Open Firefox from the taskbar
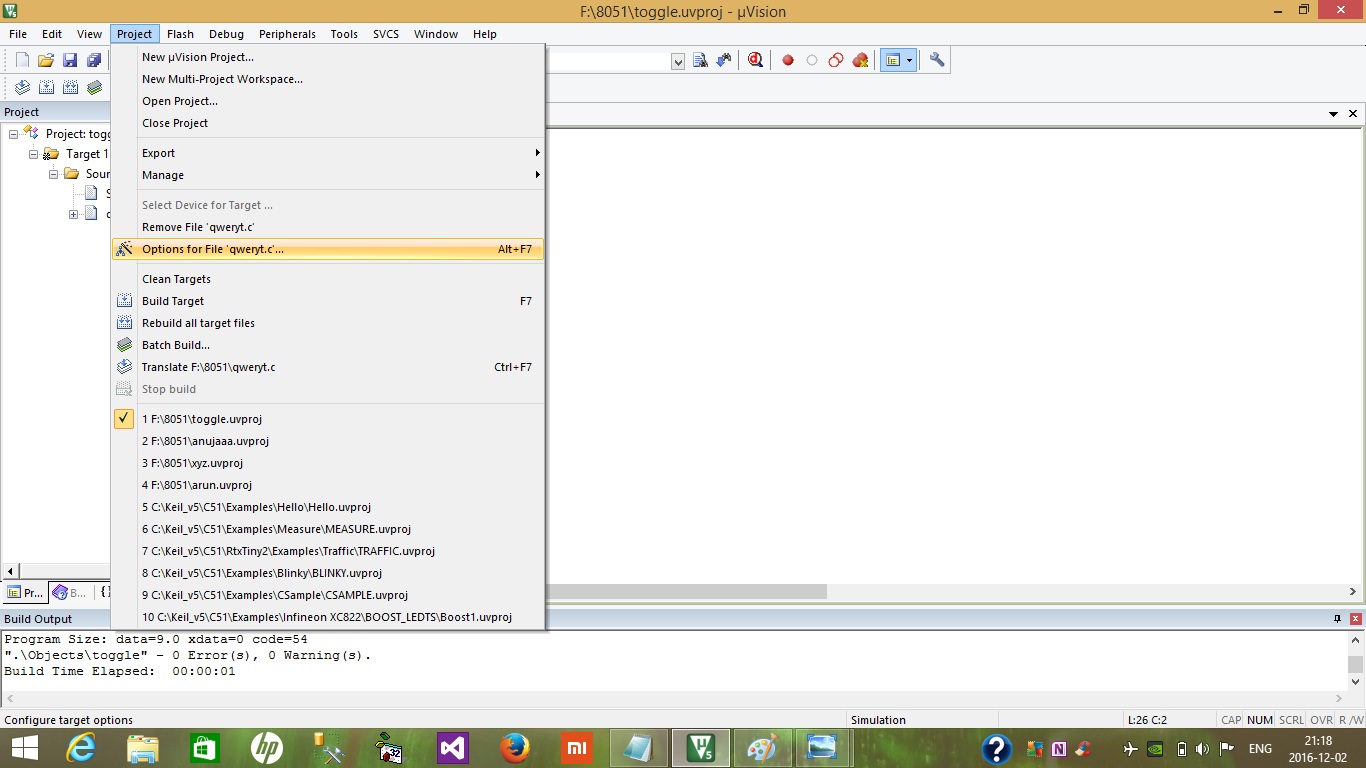 point(515,747)
